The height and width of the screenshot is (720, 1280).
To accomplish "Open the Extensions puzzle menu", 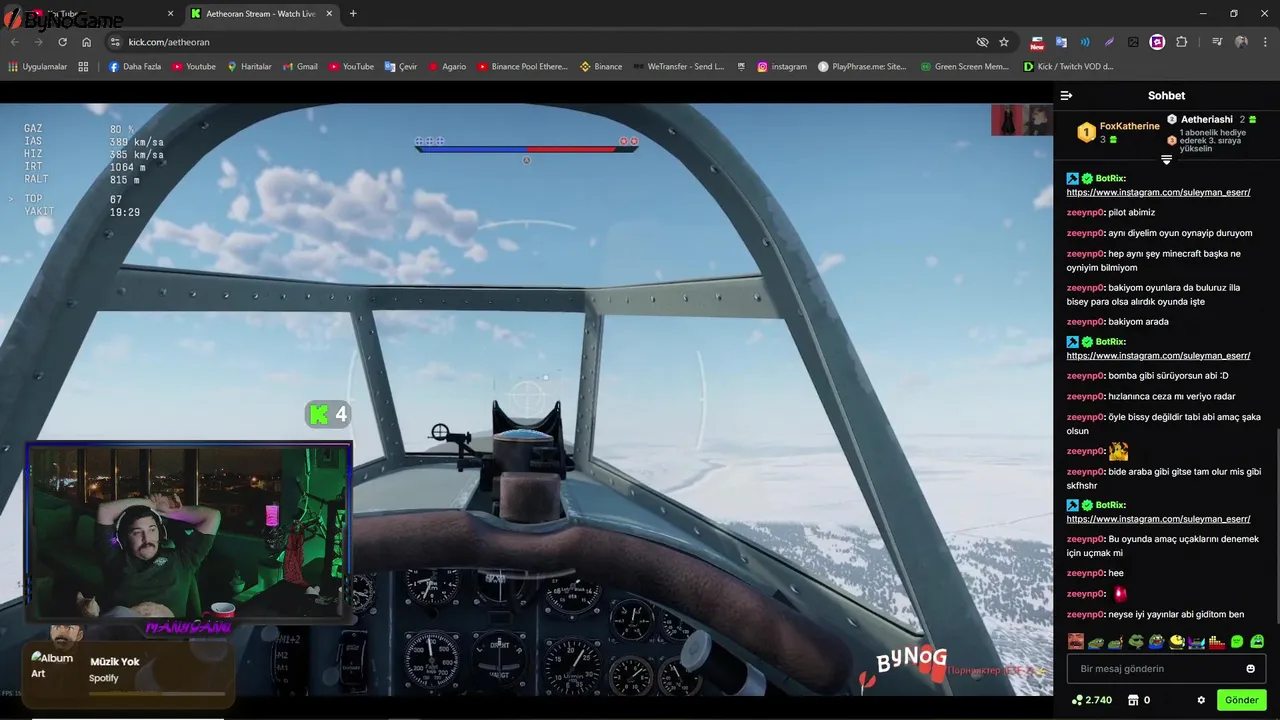I will click(x=1182, y=42).
